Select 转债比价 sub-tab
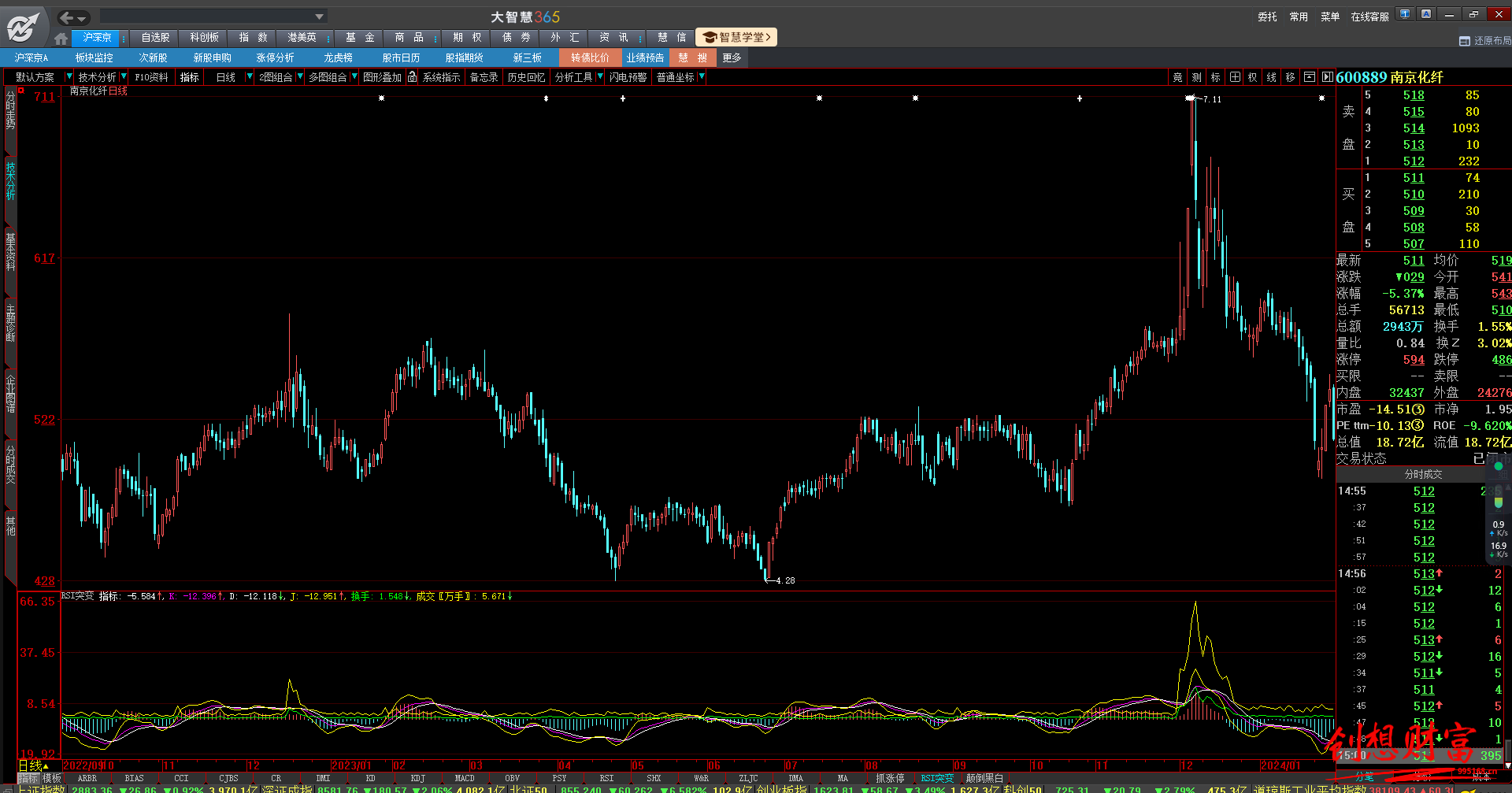The image size is (1512, 793). [590, 57]
